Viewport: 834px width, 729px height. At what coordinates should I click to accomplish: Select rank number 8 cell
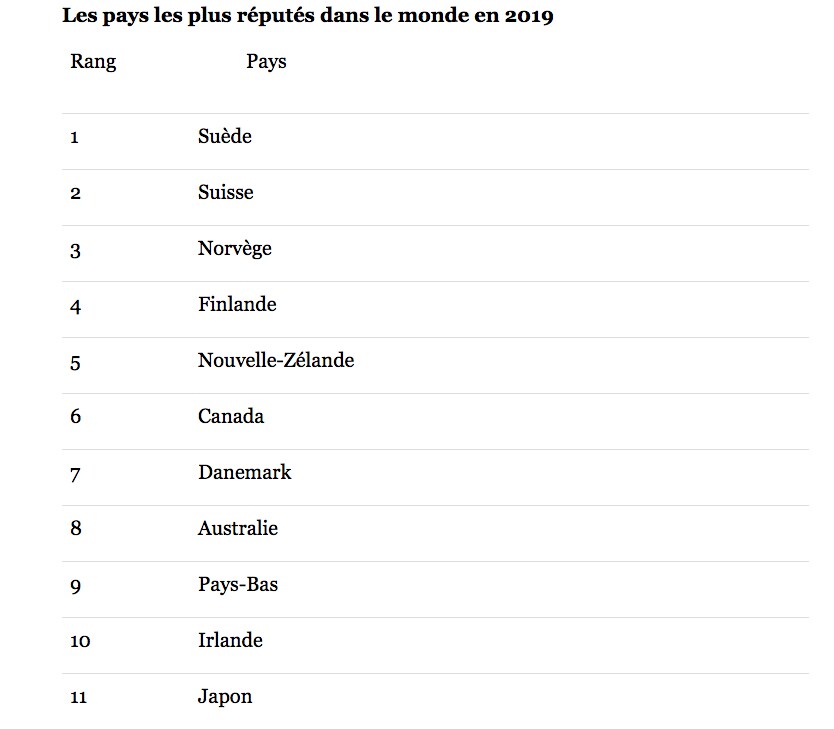[x=76, y=528]
